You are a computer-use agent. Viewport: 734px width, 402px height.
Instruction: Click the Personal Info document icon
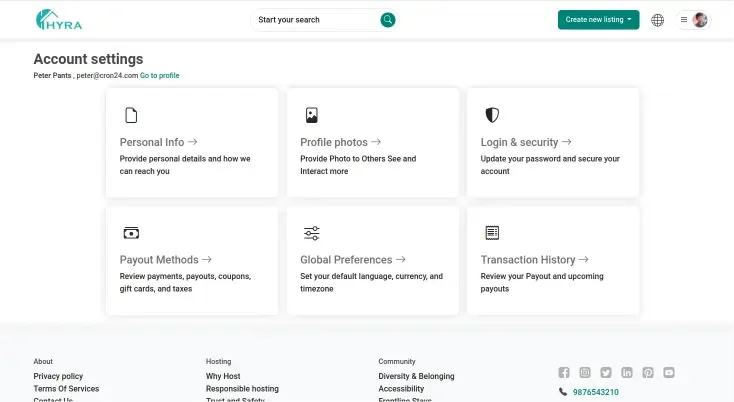coord(131,115)
